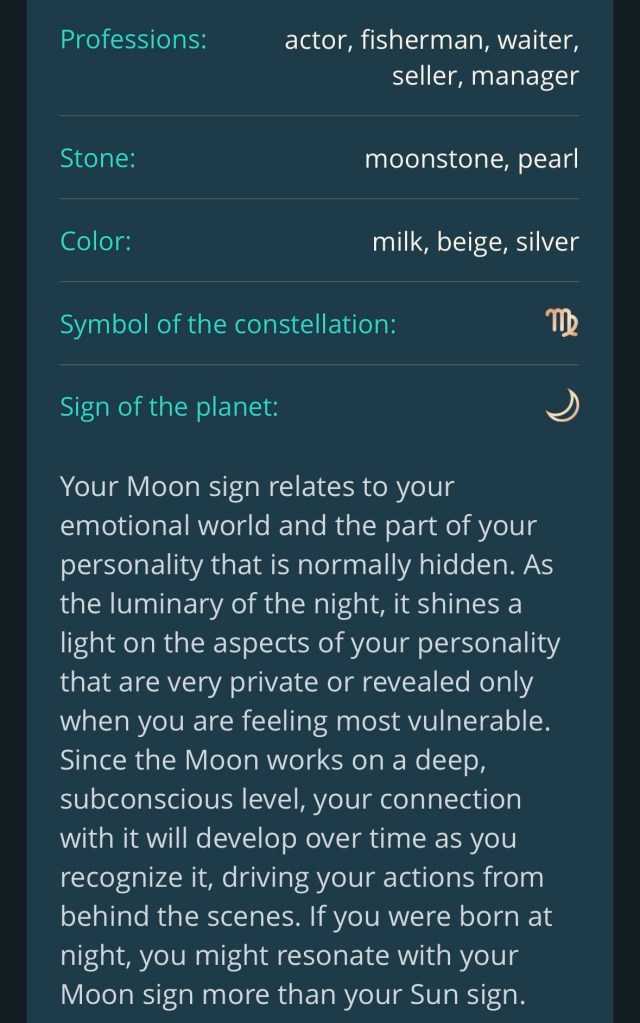Select the "Stone:" row label
The height and width of the screenshot is (1023, 640).
tap(98, 158)
